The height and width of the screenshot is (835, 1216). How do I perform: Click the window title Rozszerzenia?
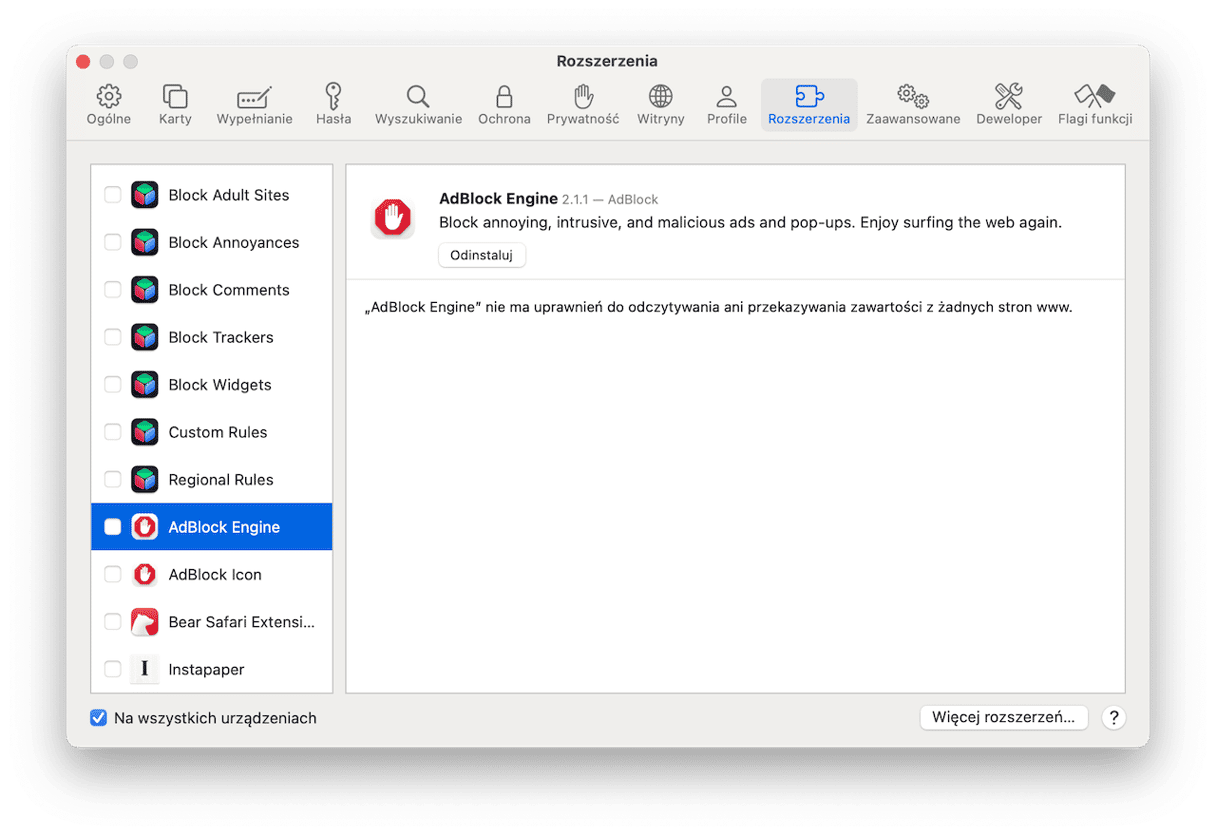pos(607,61)
